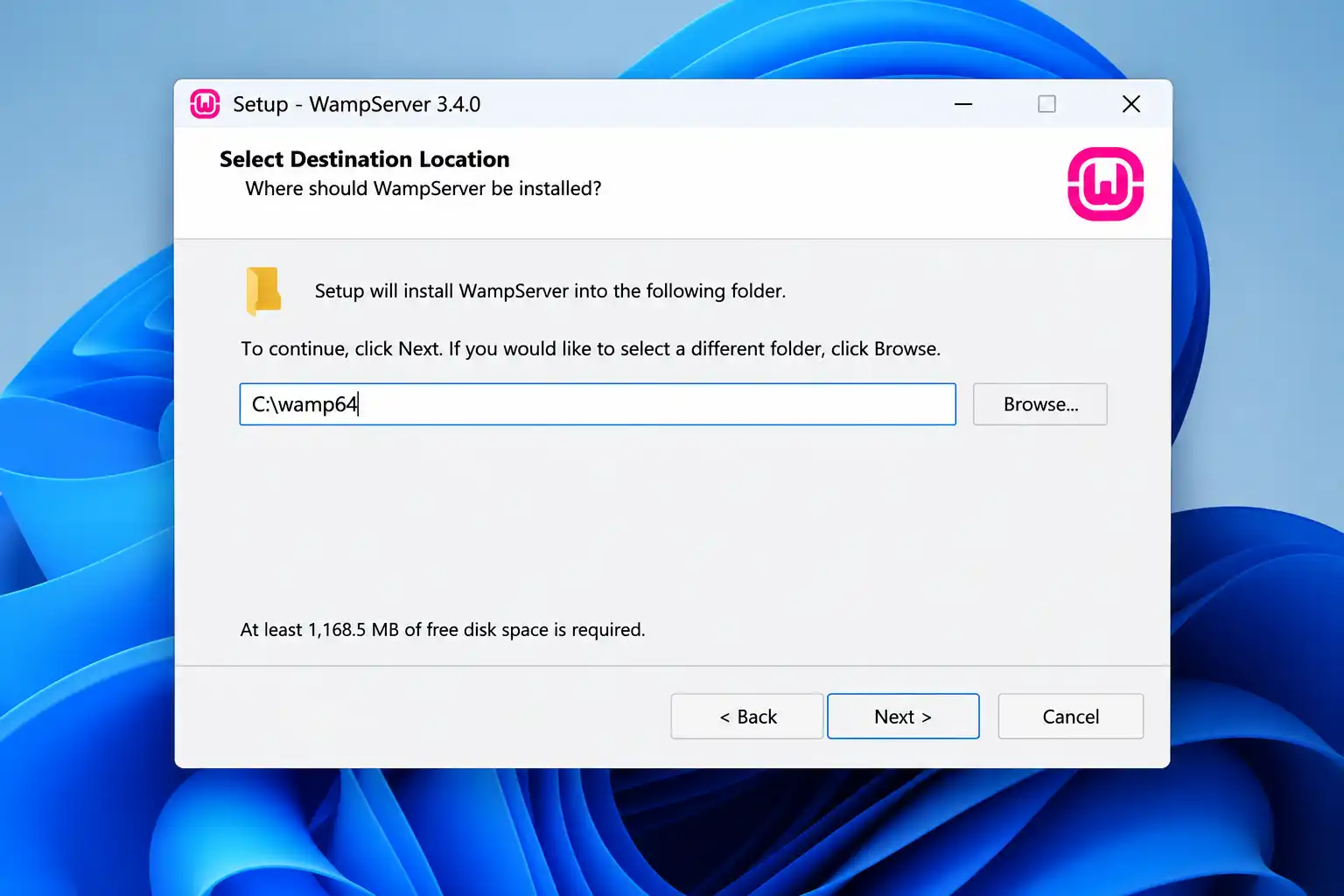The image size is (1344, 896).
Task: Click the WampServer logo in the title bar
Action: 205,104
